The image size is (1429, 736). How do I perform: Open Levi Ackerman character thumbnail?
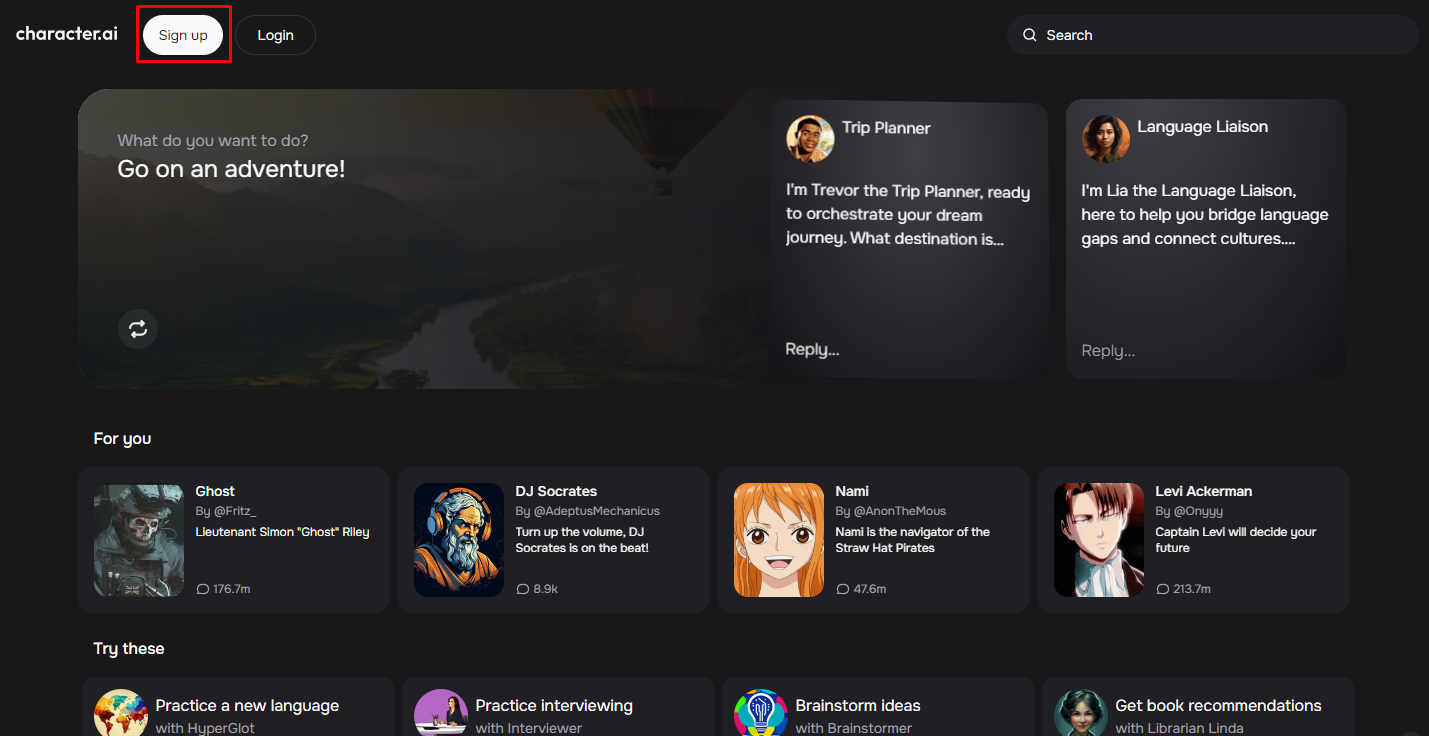[1099, 540]
